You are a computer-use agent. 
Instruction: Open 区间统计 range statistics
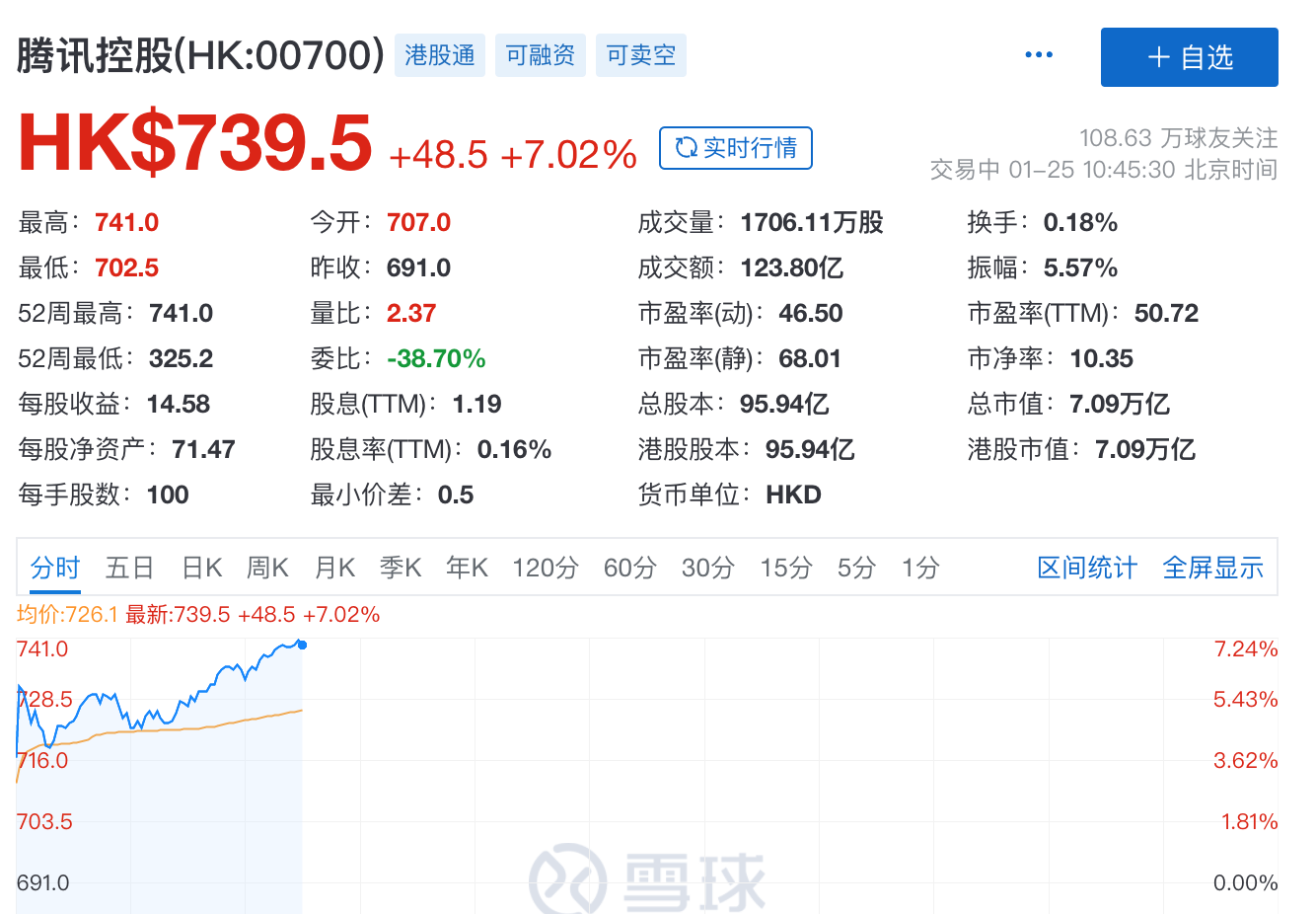coord(1087,568)
